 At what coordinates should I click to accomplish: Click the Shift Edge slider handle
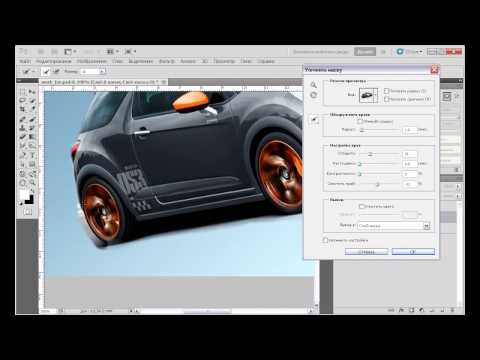pos(378,184)
